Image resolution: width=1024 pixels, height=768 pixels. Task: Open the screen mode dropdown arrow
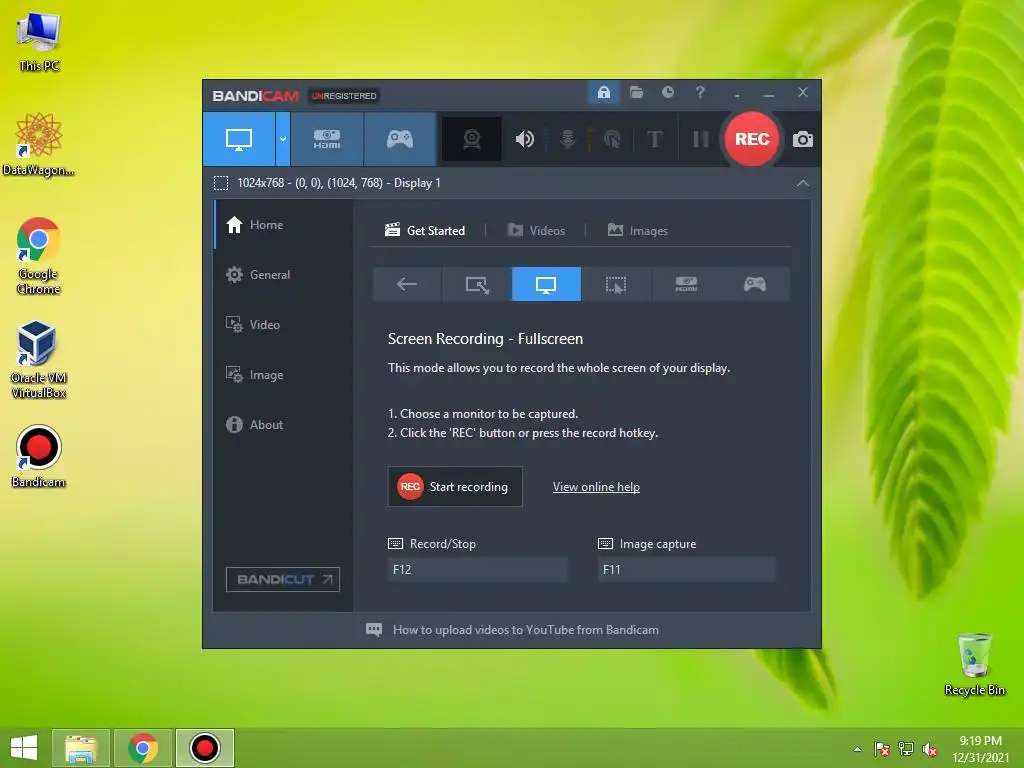pos(283,139)
